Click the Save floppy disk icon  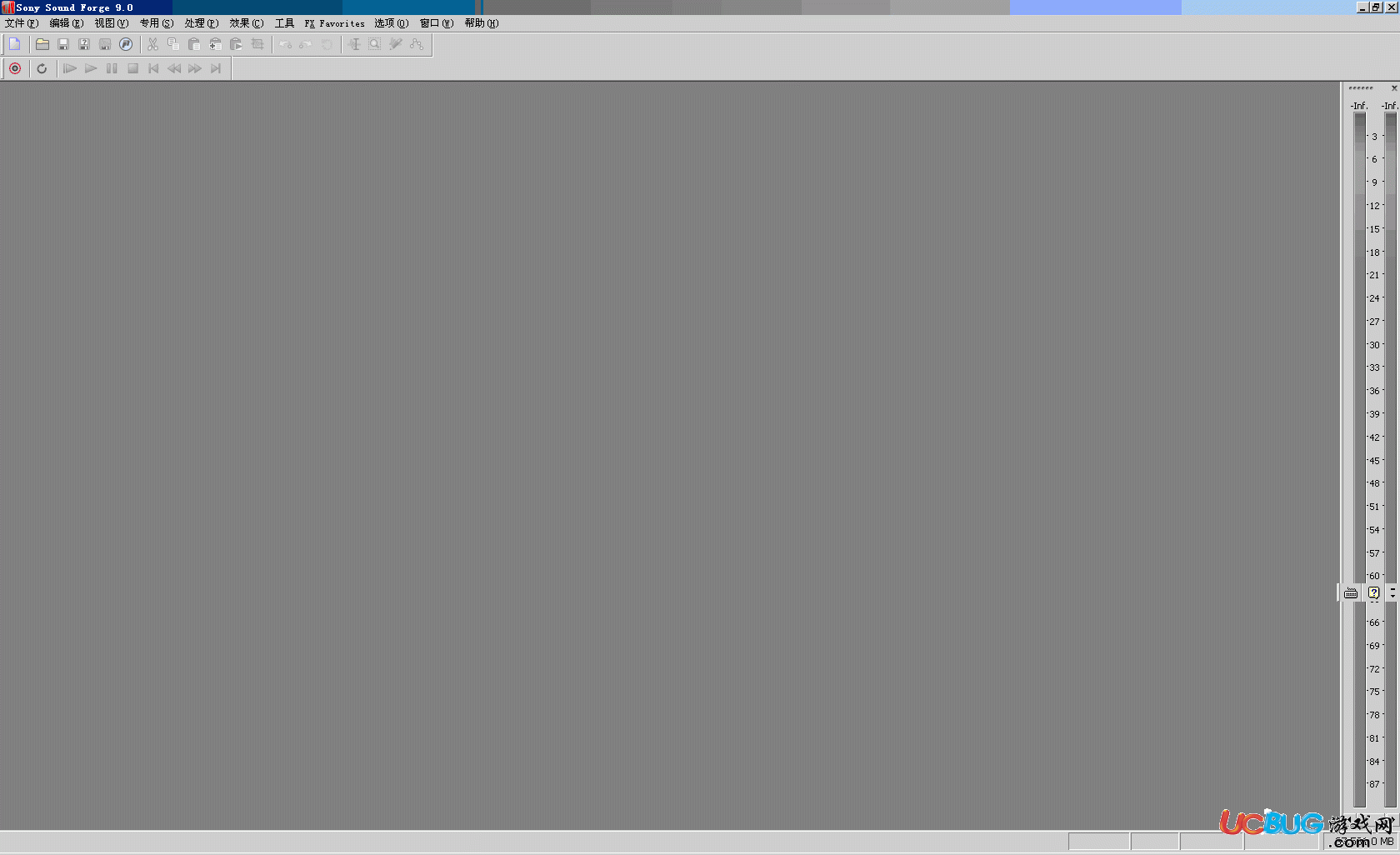point(63,44)
